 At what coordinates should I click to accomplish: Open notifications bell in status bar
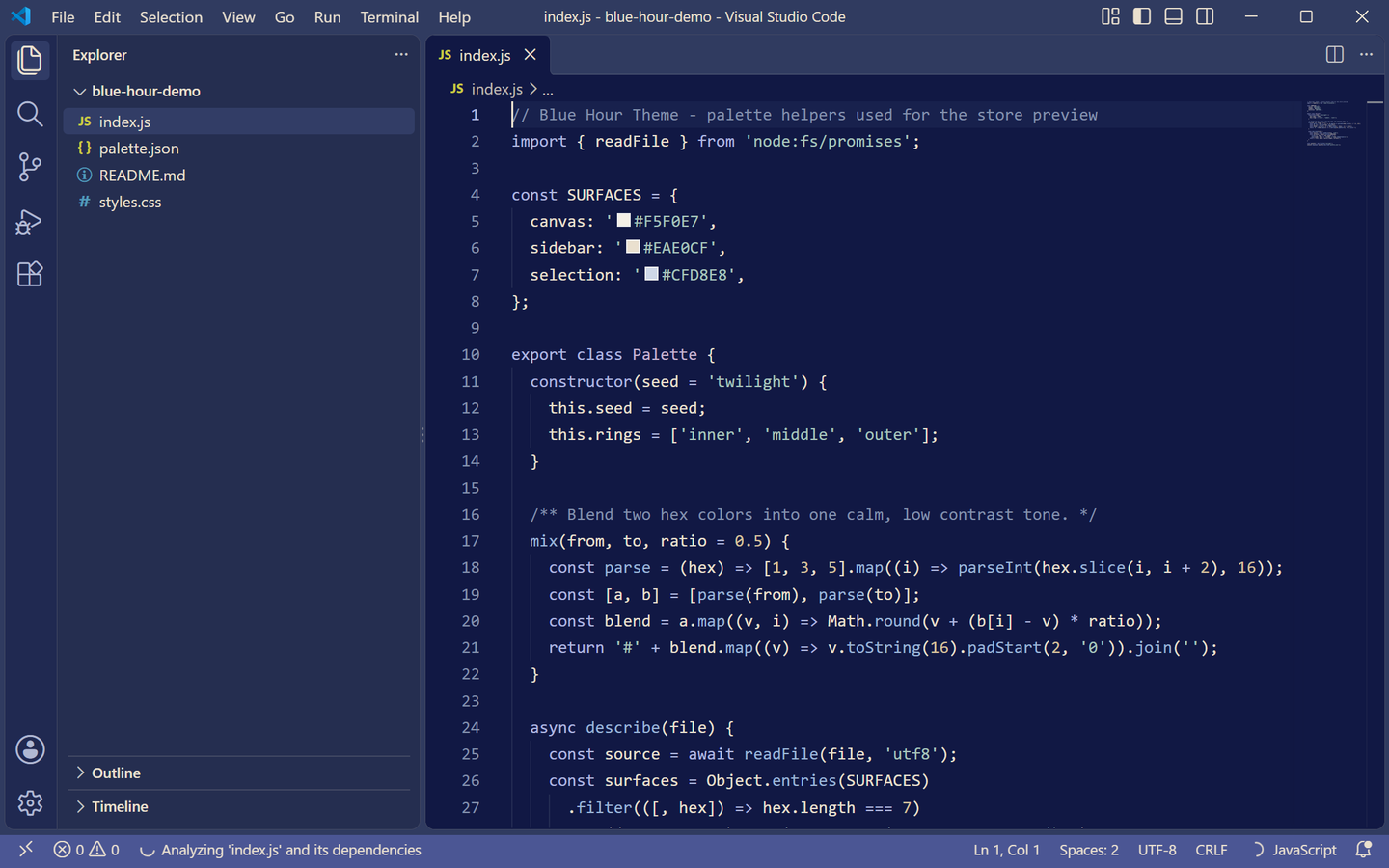coord(1364,850)
